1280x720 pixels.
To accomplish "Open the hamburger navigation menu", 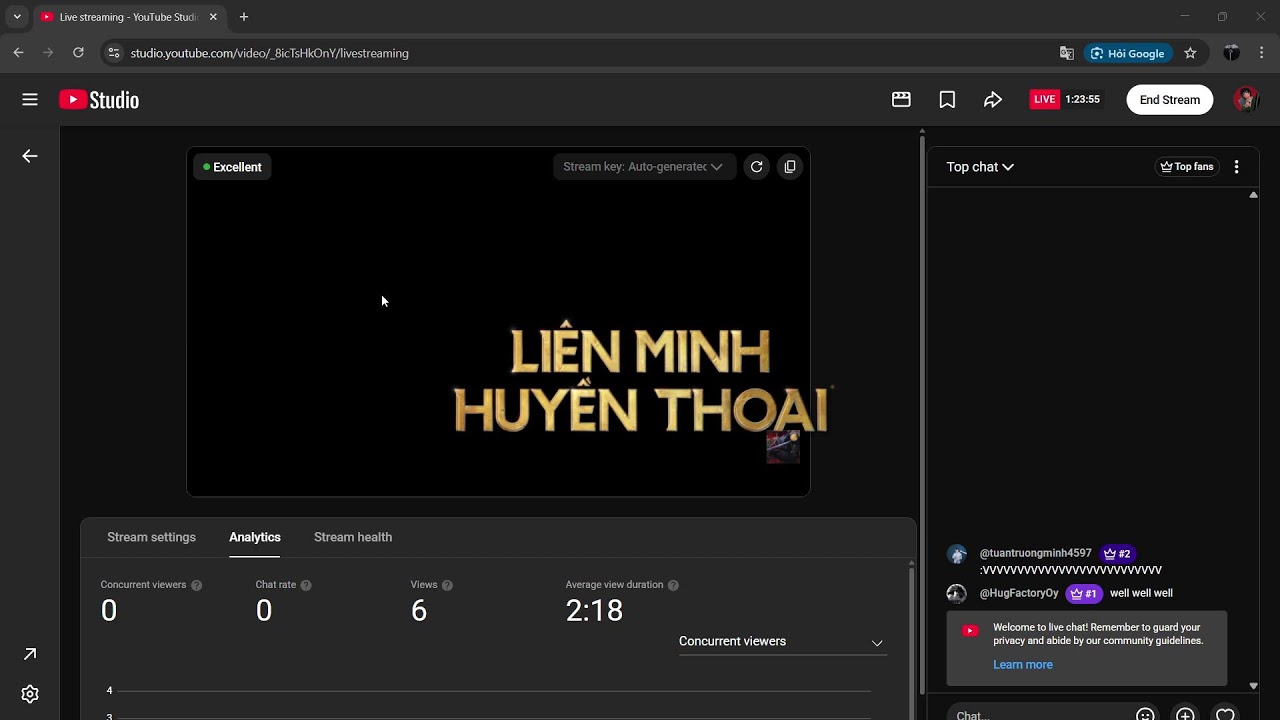I will (x=30, y=99).
